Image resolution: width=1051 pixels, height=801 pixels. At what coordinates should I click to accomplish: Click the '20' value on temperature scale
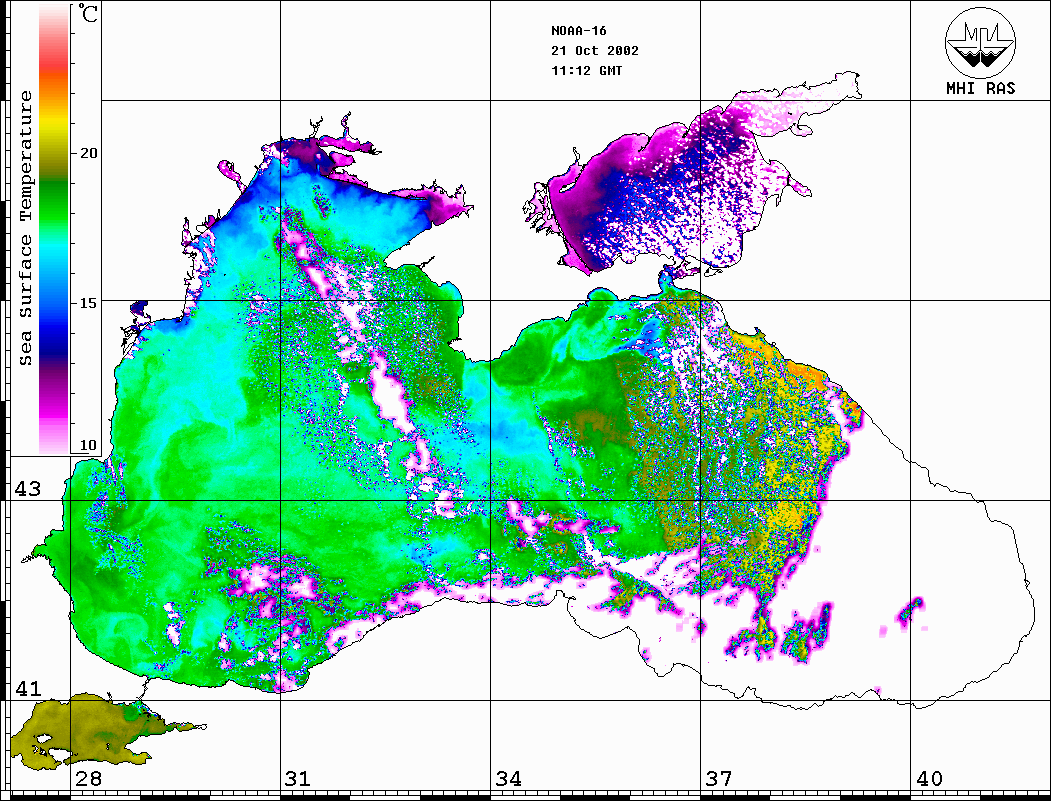click(x=88, y=153)
